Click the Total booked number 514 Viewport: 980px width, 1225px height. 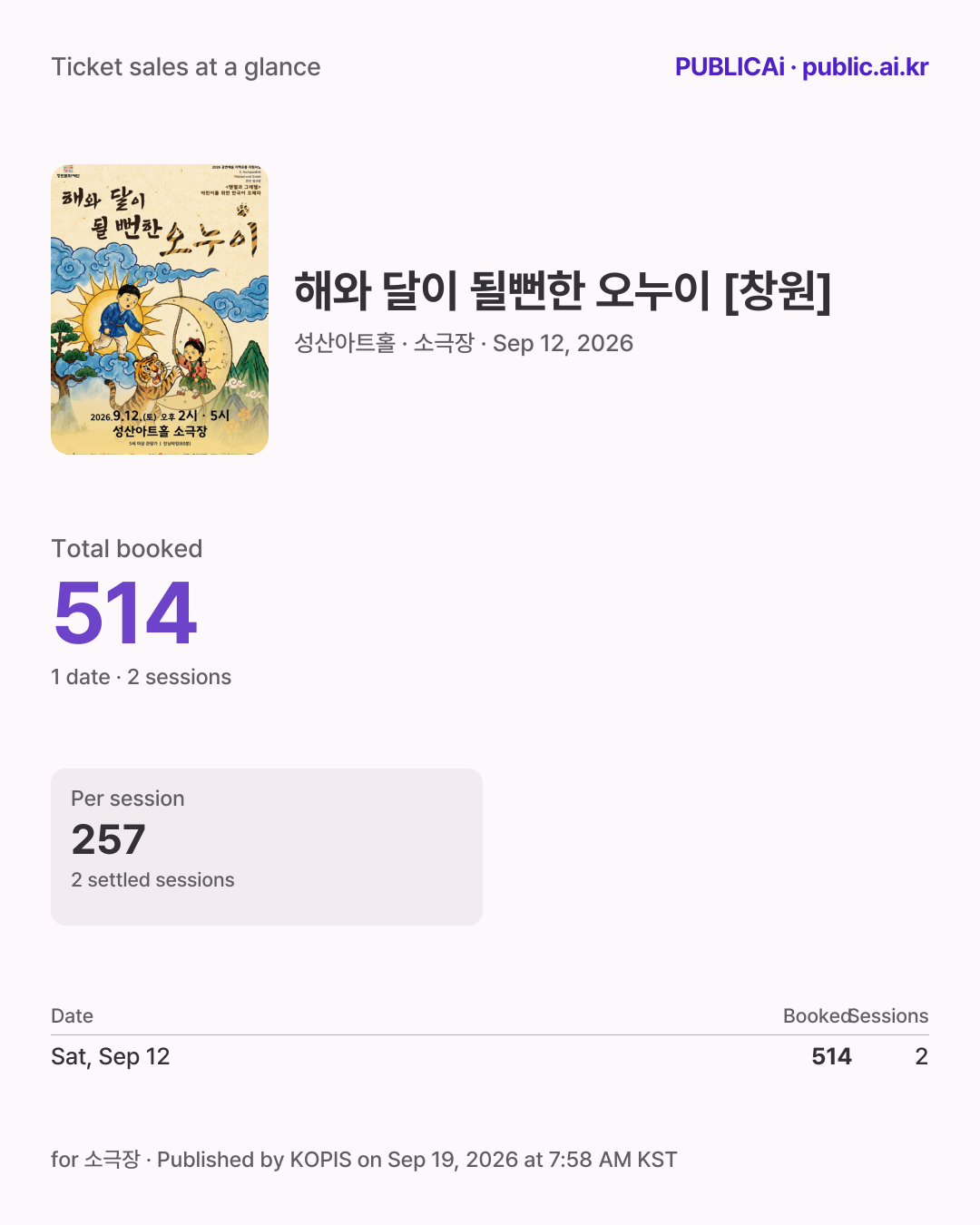coord(125,613)
